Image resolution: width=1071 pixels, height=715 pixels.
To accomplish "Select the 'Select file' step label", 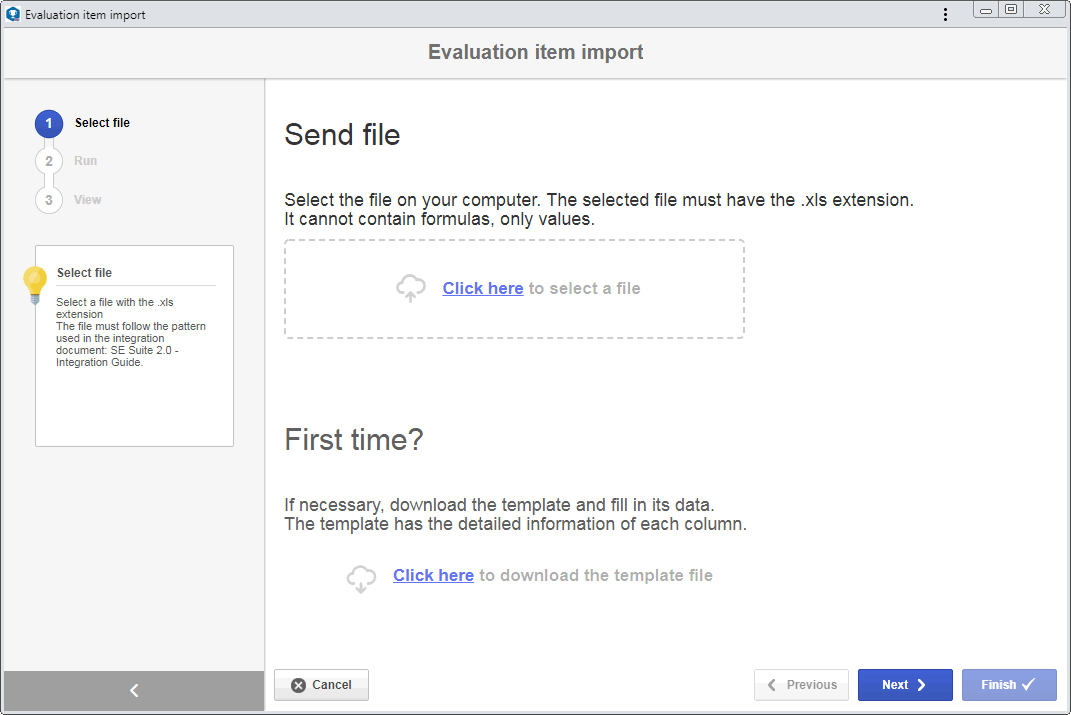I will pyautogui.click(x=102, y=123).
